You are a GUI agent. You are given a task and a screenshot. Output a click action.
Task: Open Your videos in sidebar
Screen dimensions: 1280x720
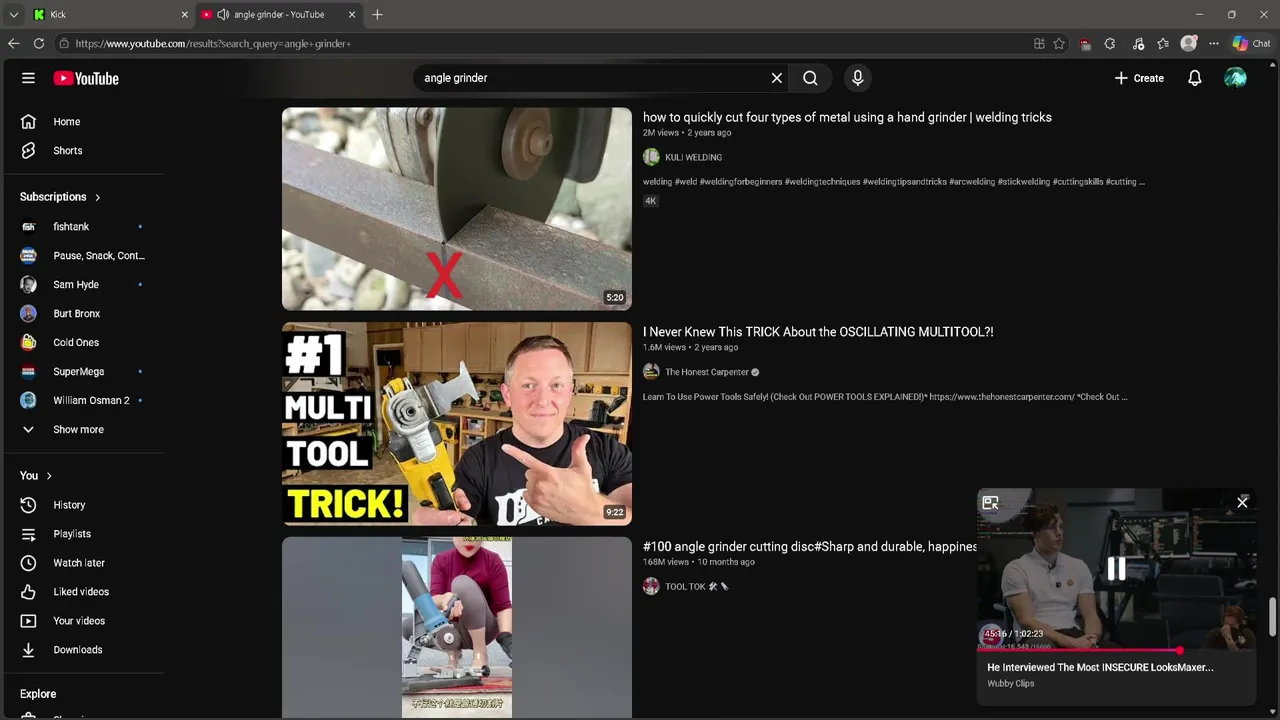(x=83, y=621)
